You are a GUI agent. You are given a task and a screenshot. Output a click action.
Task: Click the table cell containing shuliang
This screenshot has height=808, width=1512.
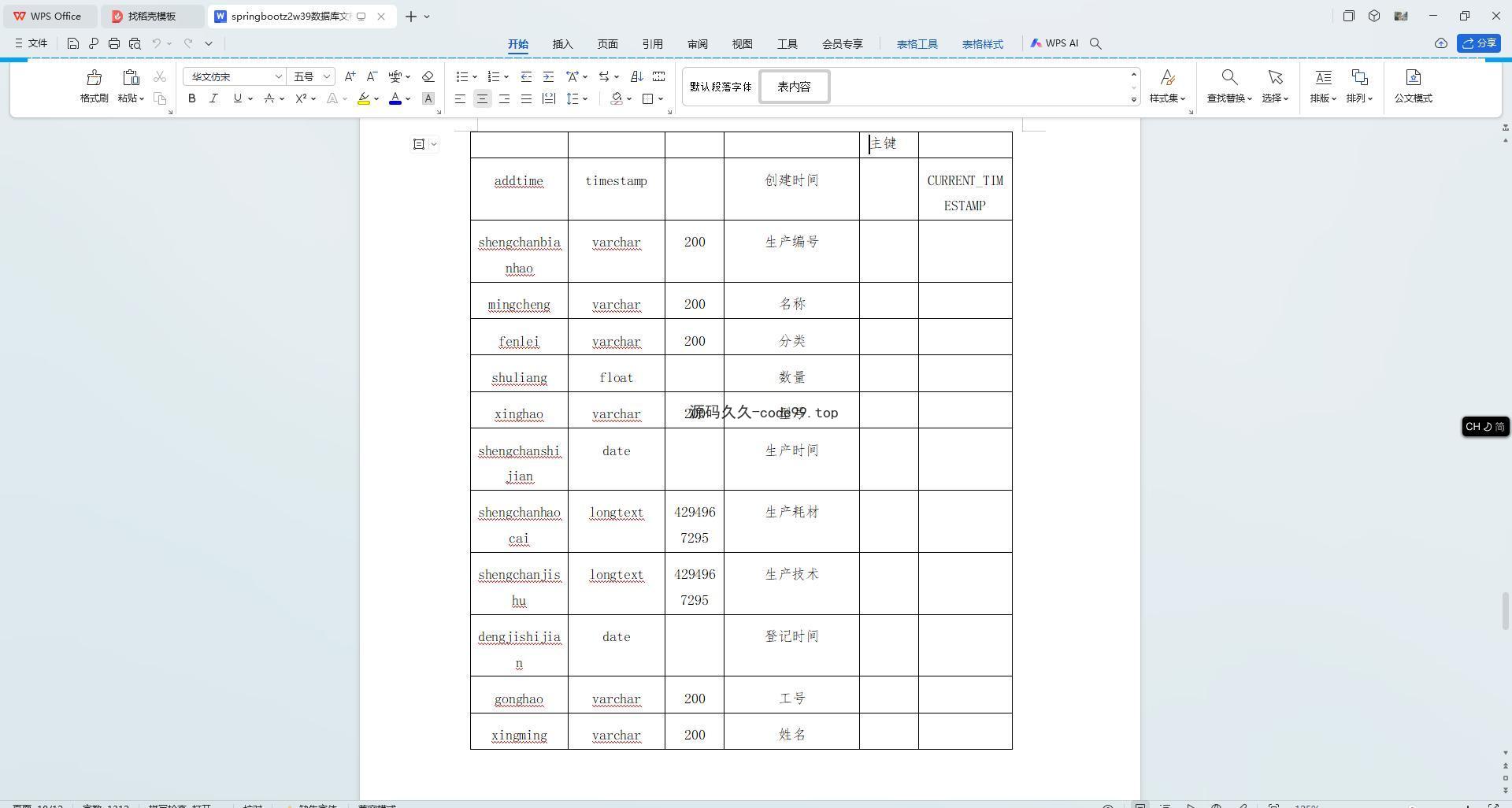click(519, 373)
